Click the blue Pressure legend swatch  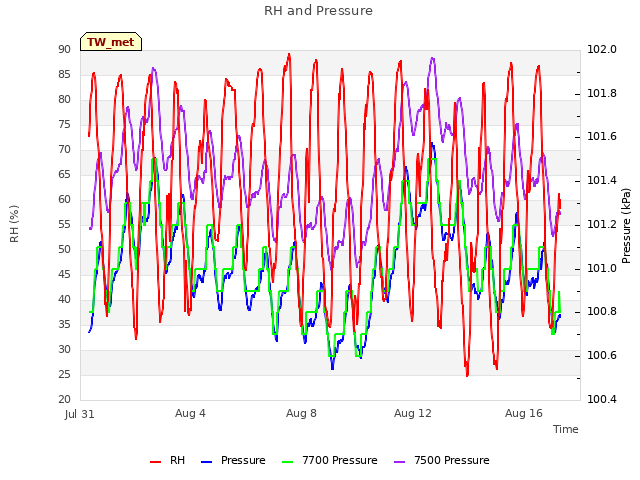(207, 461)
